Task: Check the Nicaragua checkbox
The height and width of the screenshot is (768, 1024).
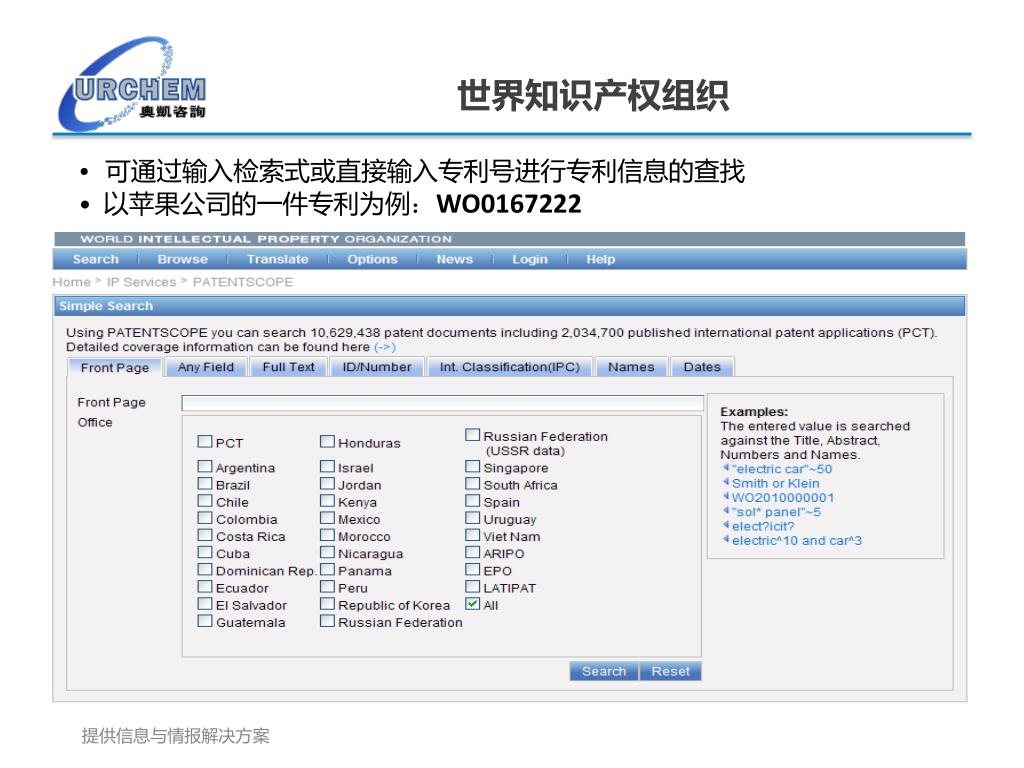Action: point(327,552)
